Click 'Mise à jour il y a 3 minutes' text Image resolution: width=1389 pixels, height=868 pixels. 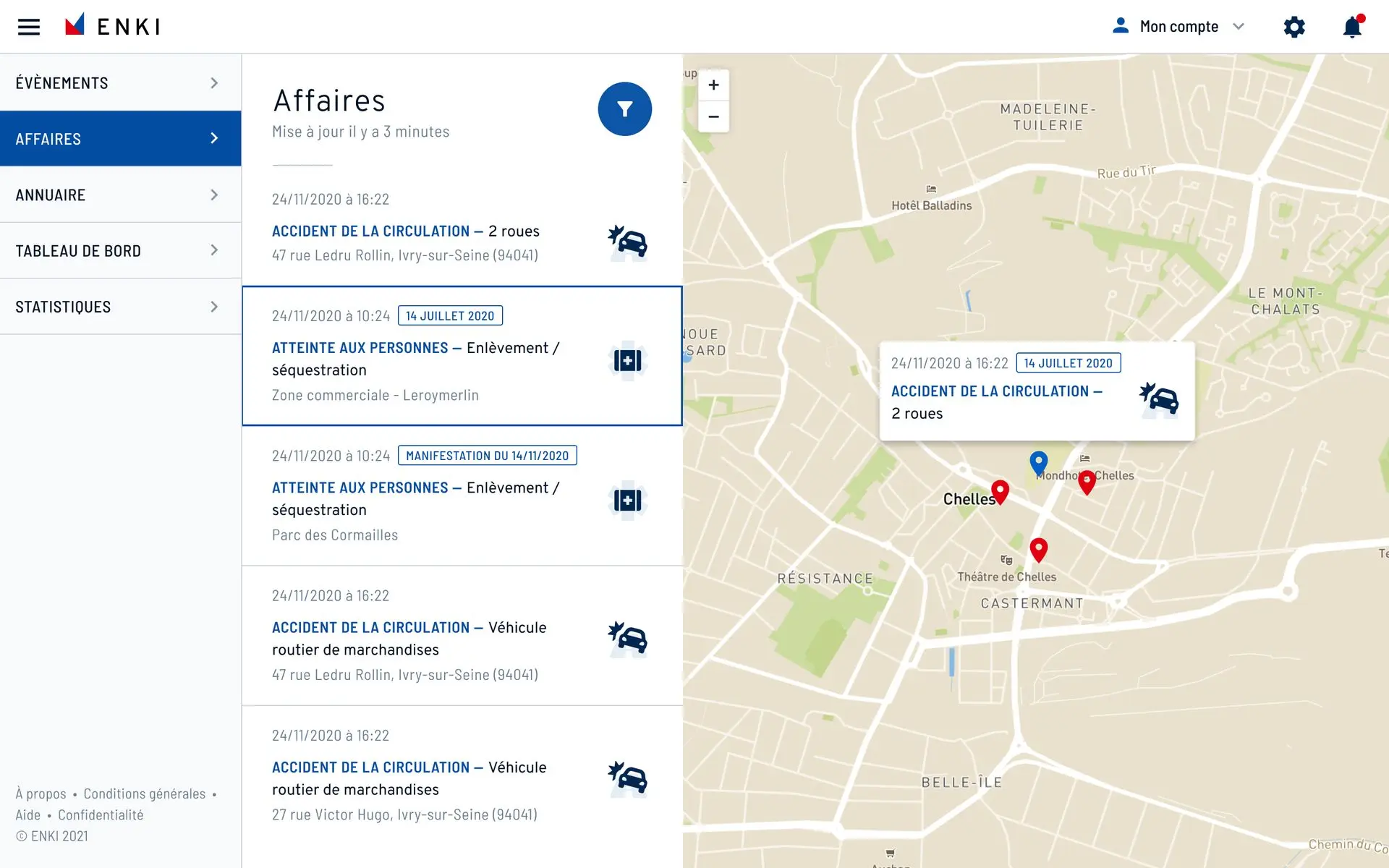coord(361,132)
